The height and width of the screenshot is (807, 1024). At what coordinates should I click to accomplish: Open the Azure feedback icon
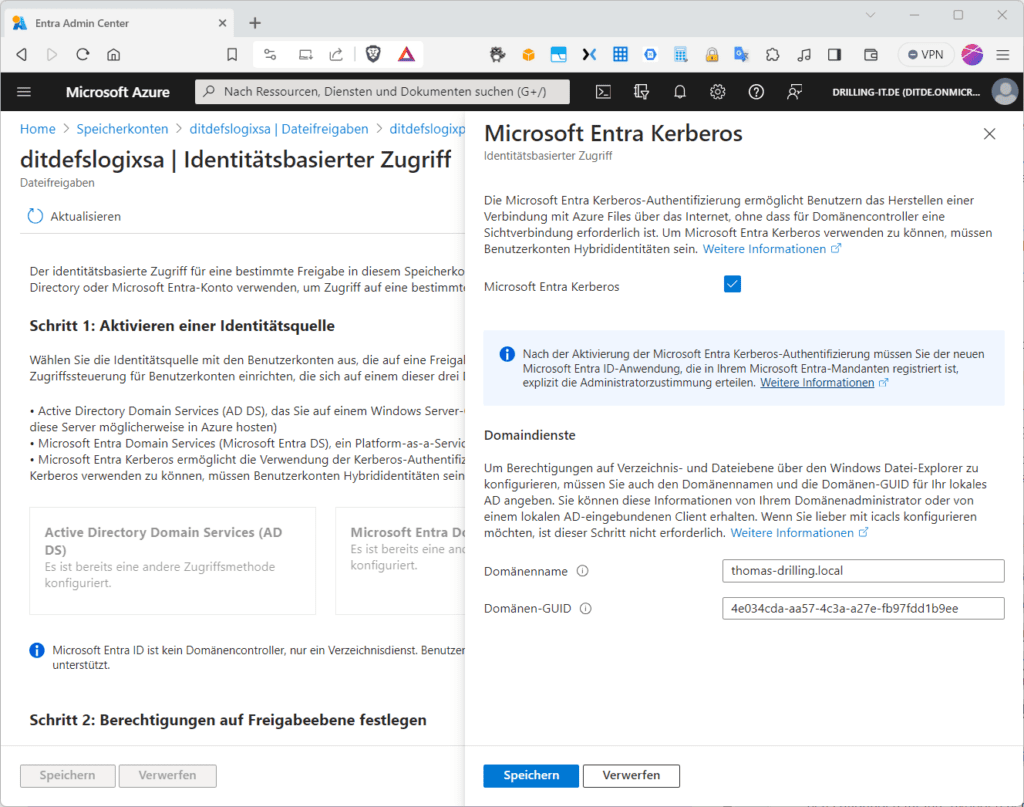794,92
